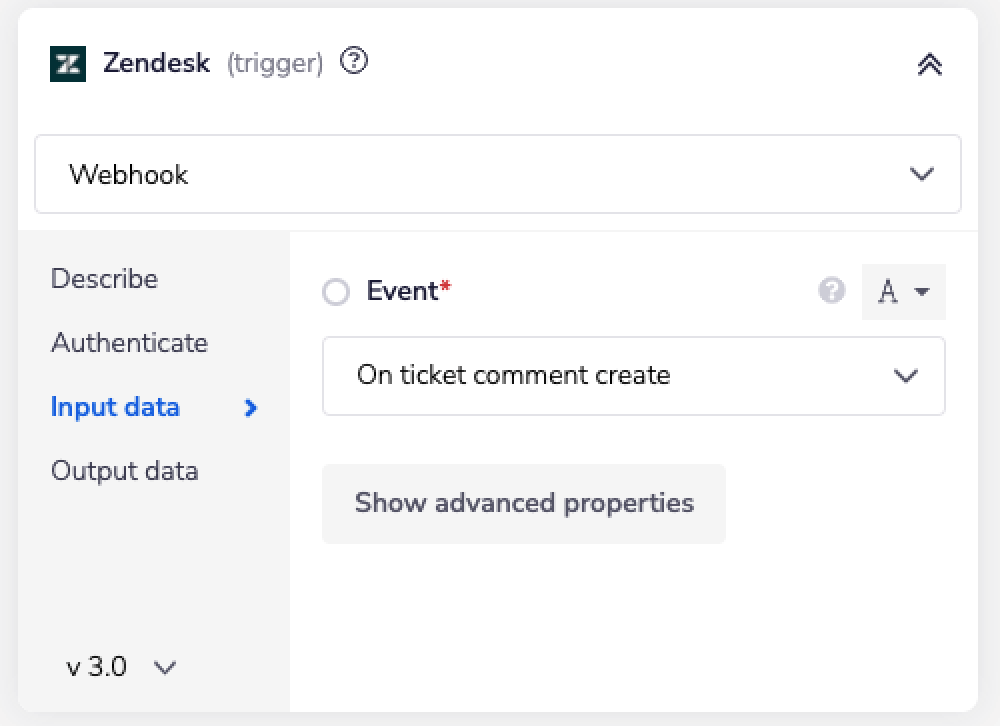Collapse the panel with the double chevron
Viewport: 1000px width, 726px height.
[x=929, y=65]
